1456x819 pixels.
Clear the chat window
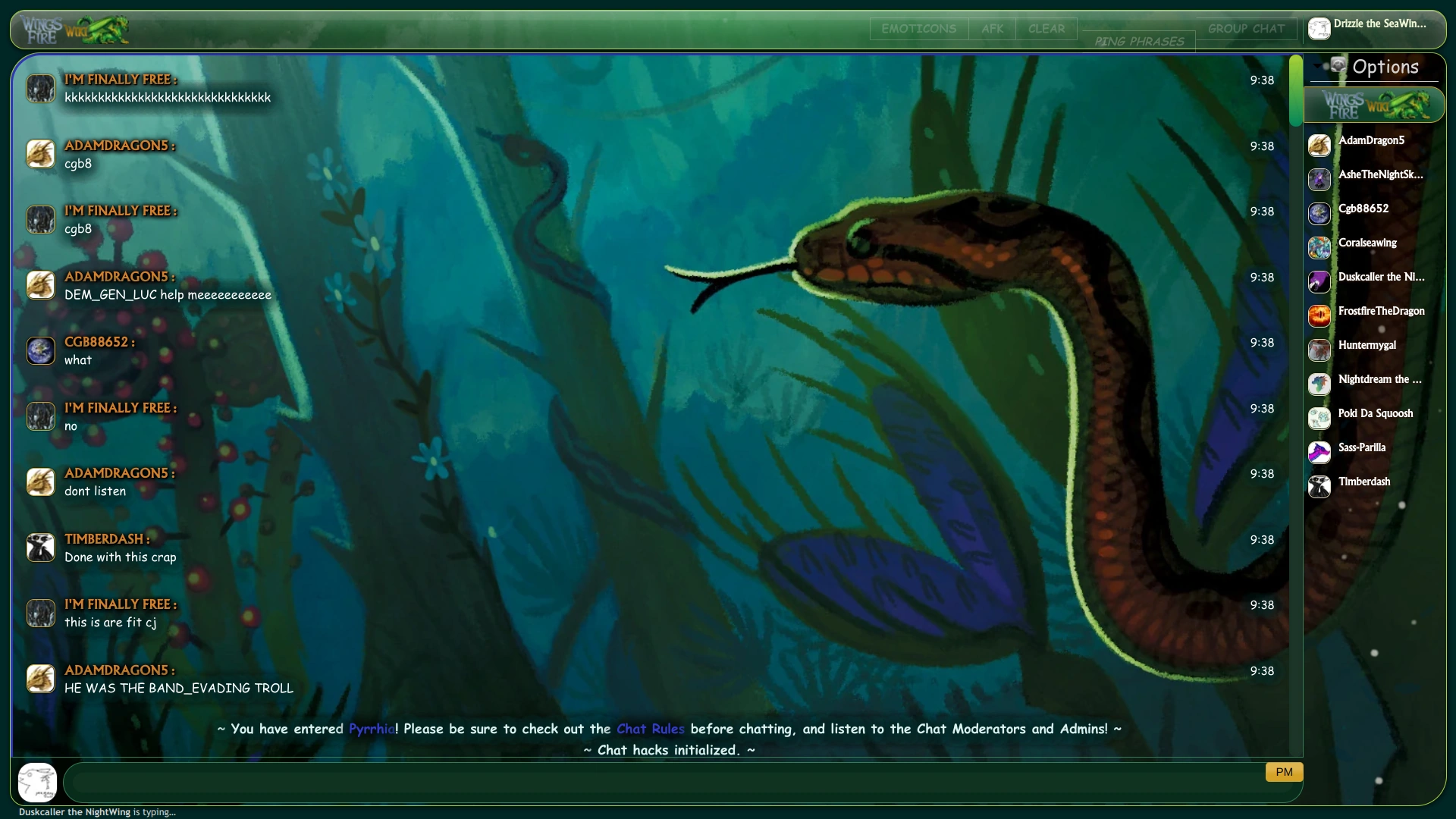(1046, 29)
